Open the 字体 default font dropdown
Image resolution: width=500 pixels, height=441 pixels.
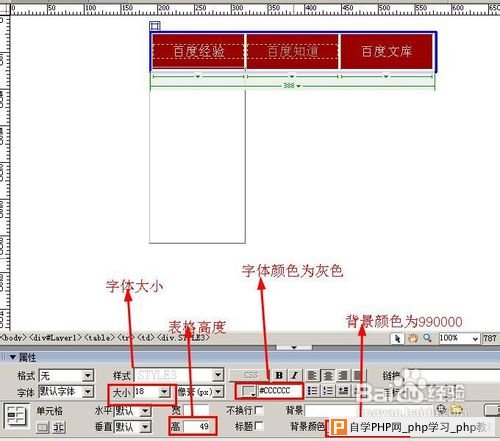pyautogui.click(x=88, y=391)
